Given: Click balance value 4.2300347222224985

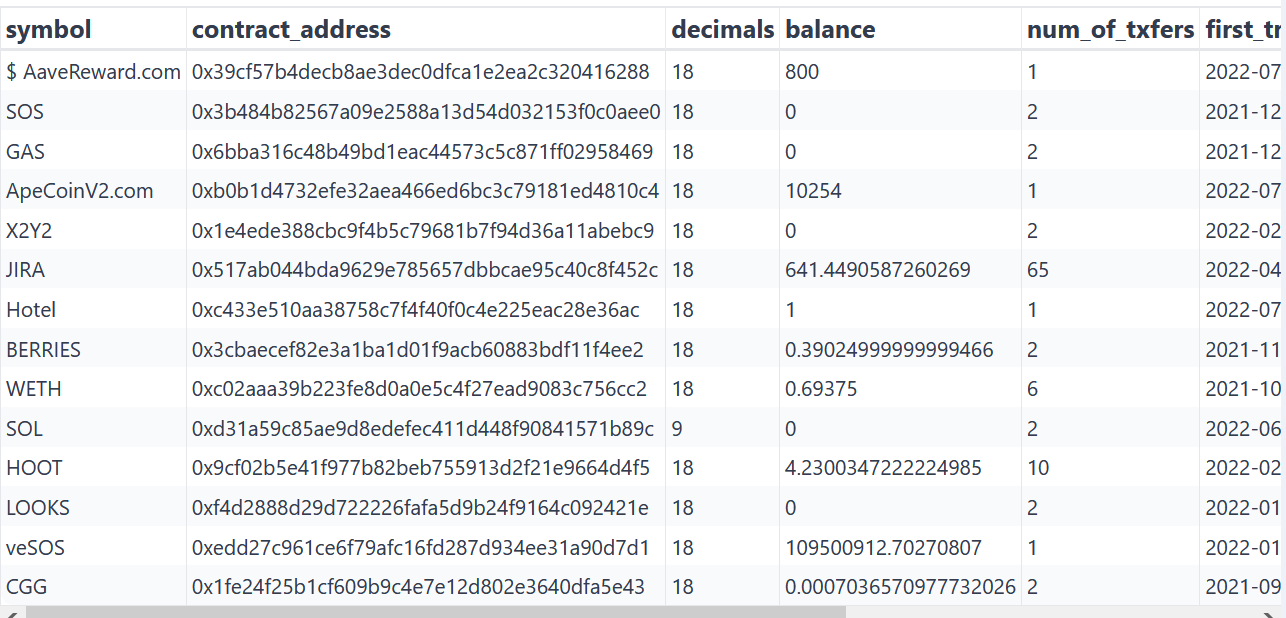Looking at the screenshot, I should (x=884, y=468).
